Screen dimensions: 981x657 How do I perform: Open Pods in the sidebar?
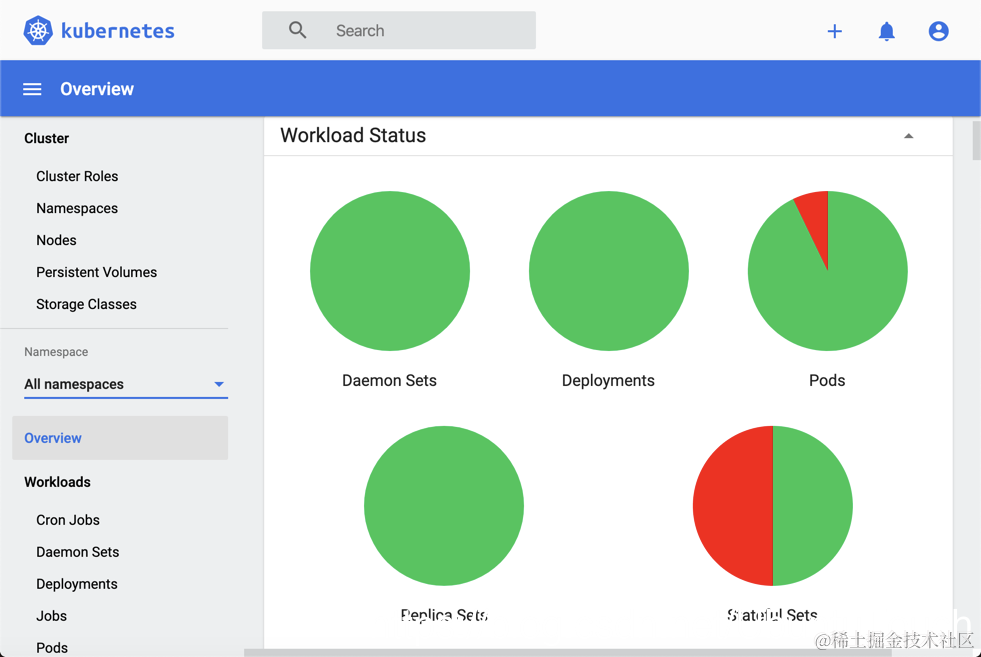(52, 648)
